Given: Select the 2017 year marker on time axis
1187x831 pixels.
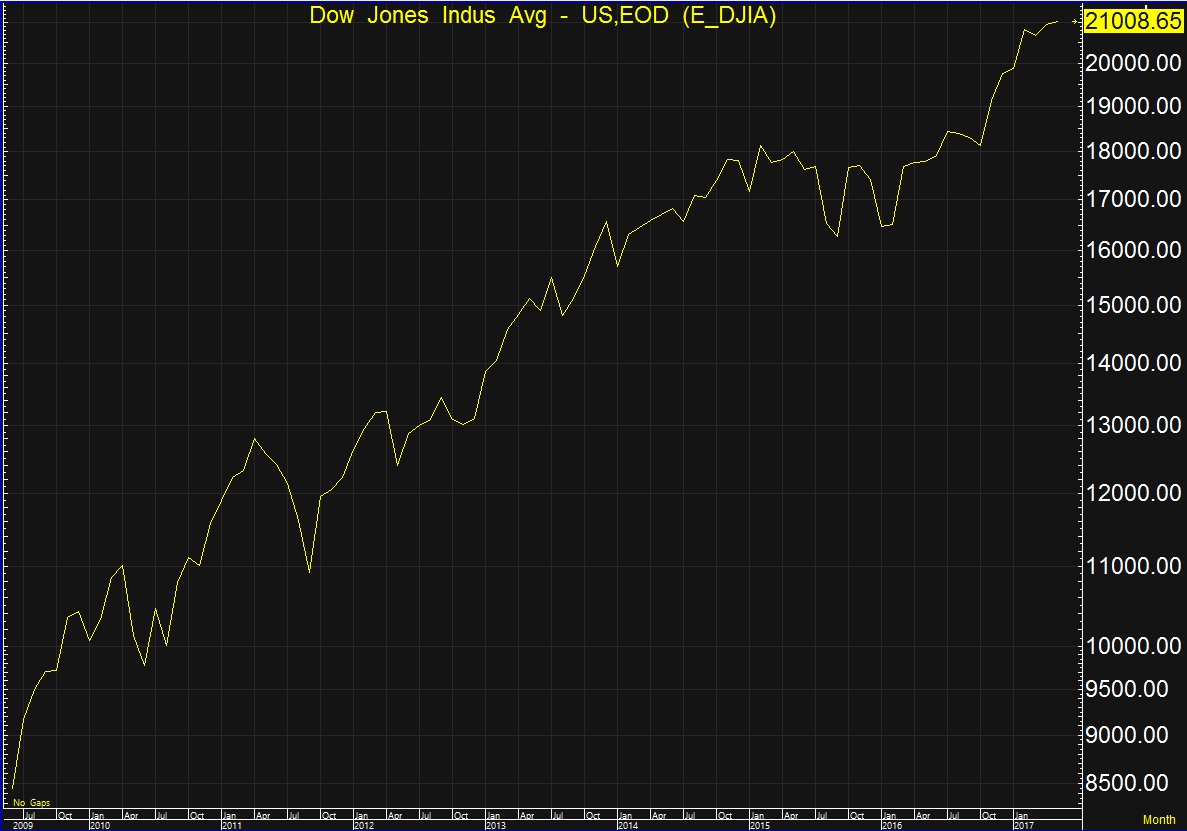Looking at the screenshot, I should [x=1024, y=826].
